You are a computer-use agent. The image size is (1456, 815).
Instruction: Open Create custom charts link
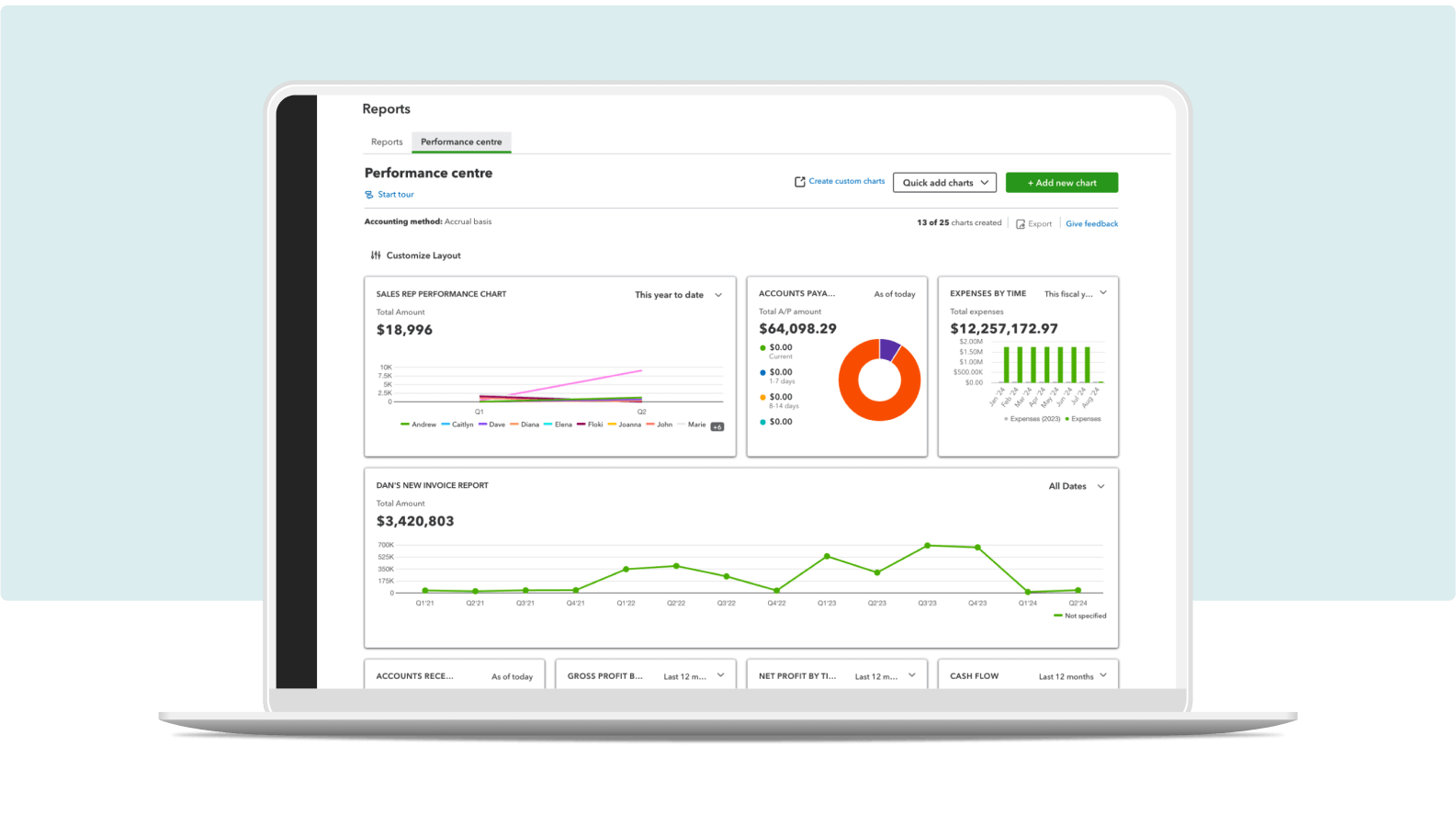click(847, 182)
